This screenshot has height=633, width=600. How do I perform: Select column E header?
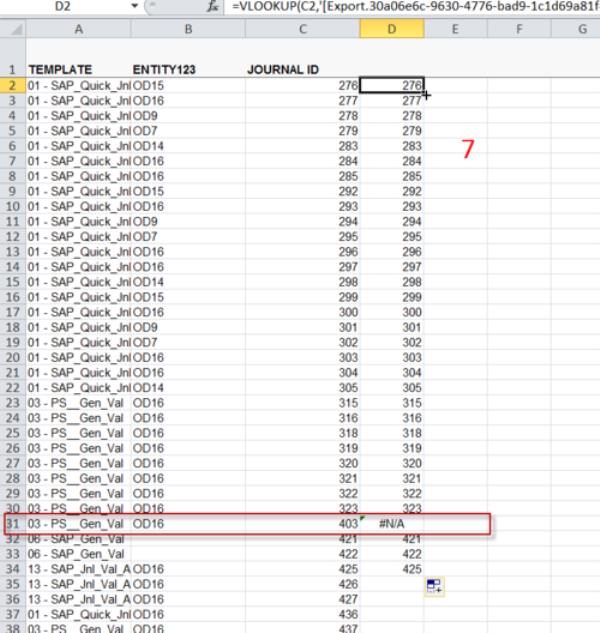455,29
